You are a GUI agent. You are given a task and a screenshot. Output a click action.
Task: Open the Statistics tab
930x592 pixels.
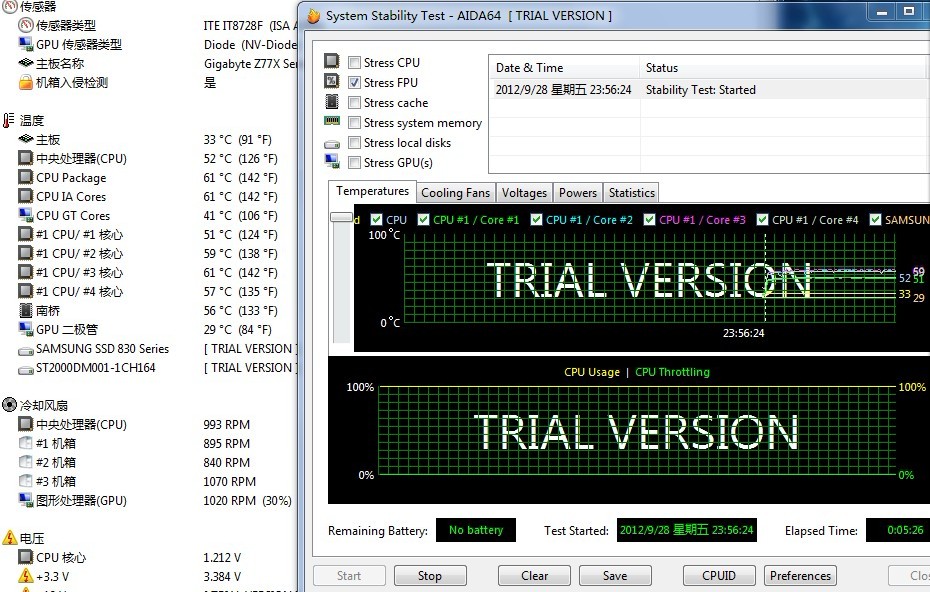pyautogui.click(x=631, y=193)
